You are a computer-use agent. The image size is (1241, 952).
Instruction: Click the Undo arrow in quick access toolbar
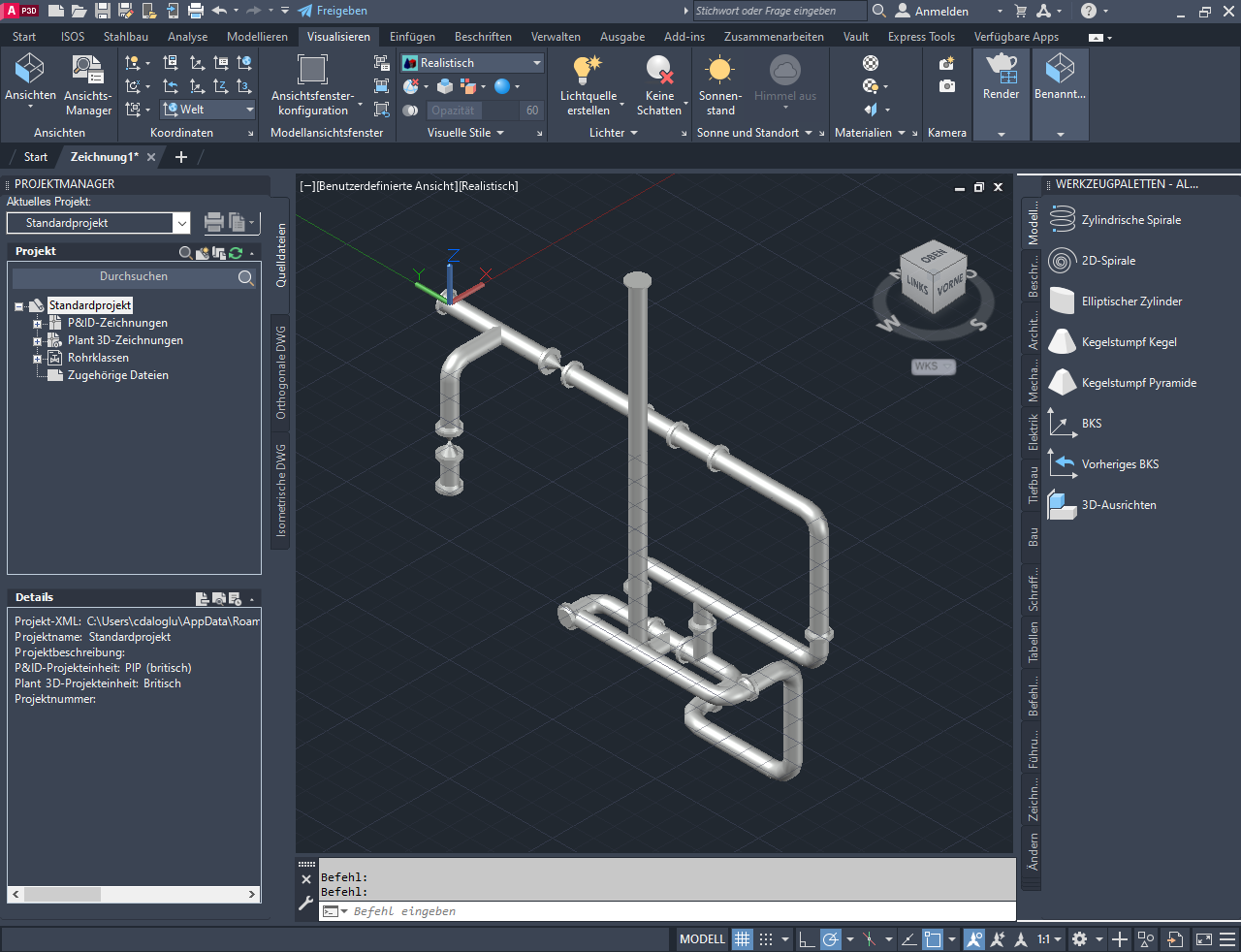point(219,11)
